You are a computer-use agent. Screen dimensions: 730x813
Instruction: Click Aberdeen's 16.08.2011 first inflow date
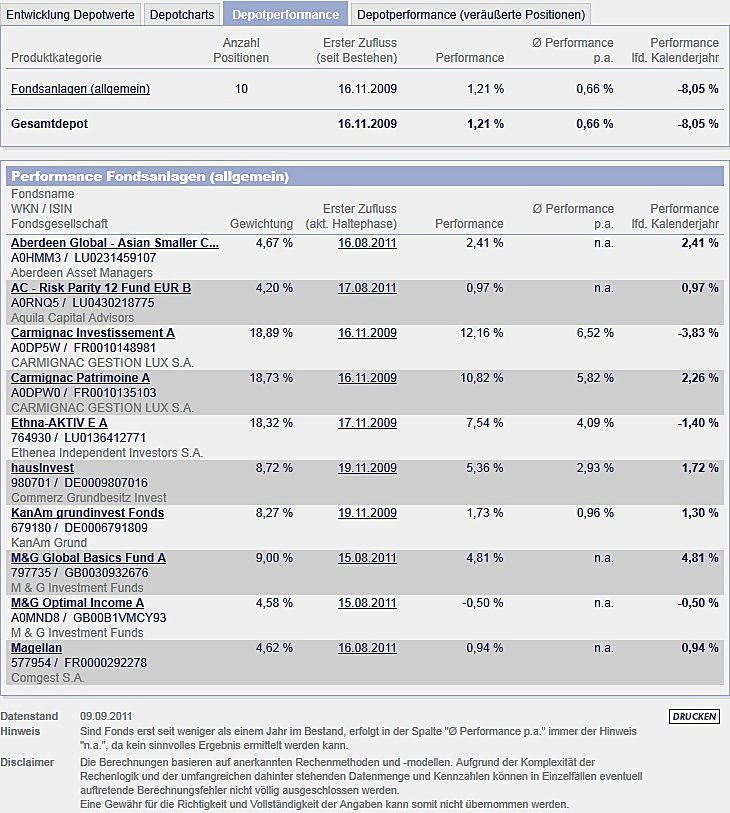(367, 243)
